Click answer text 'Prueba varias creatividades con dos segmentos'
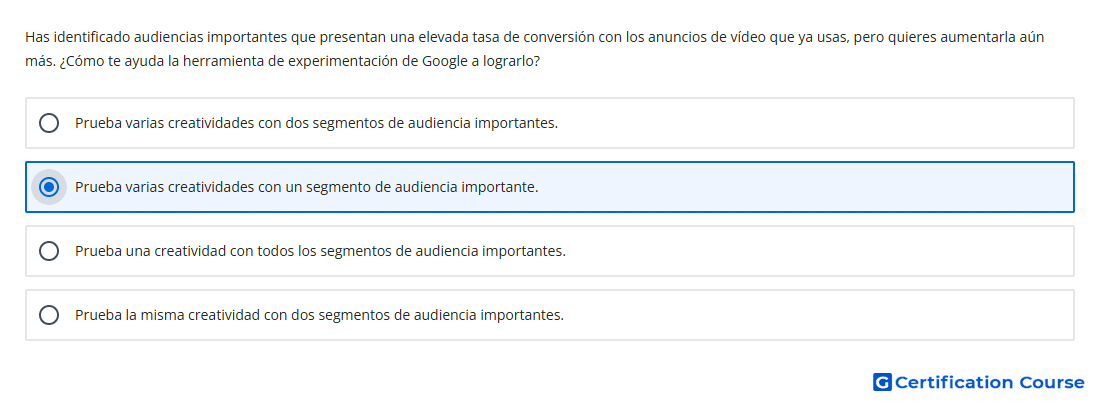 (316, 123)
